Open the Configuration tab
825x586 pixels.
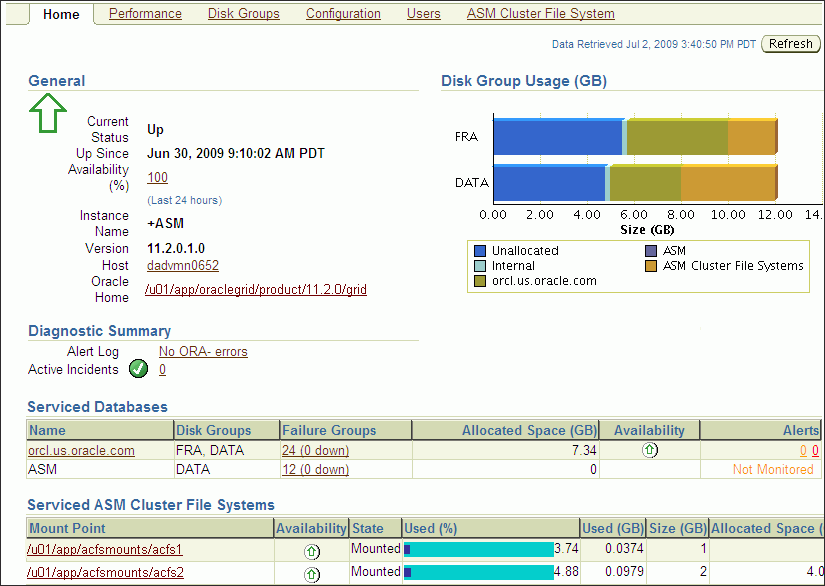pyautogui.click(x=343, y=14)
